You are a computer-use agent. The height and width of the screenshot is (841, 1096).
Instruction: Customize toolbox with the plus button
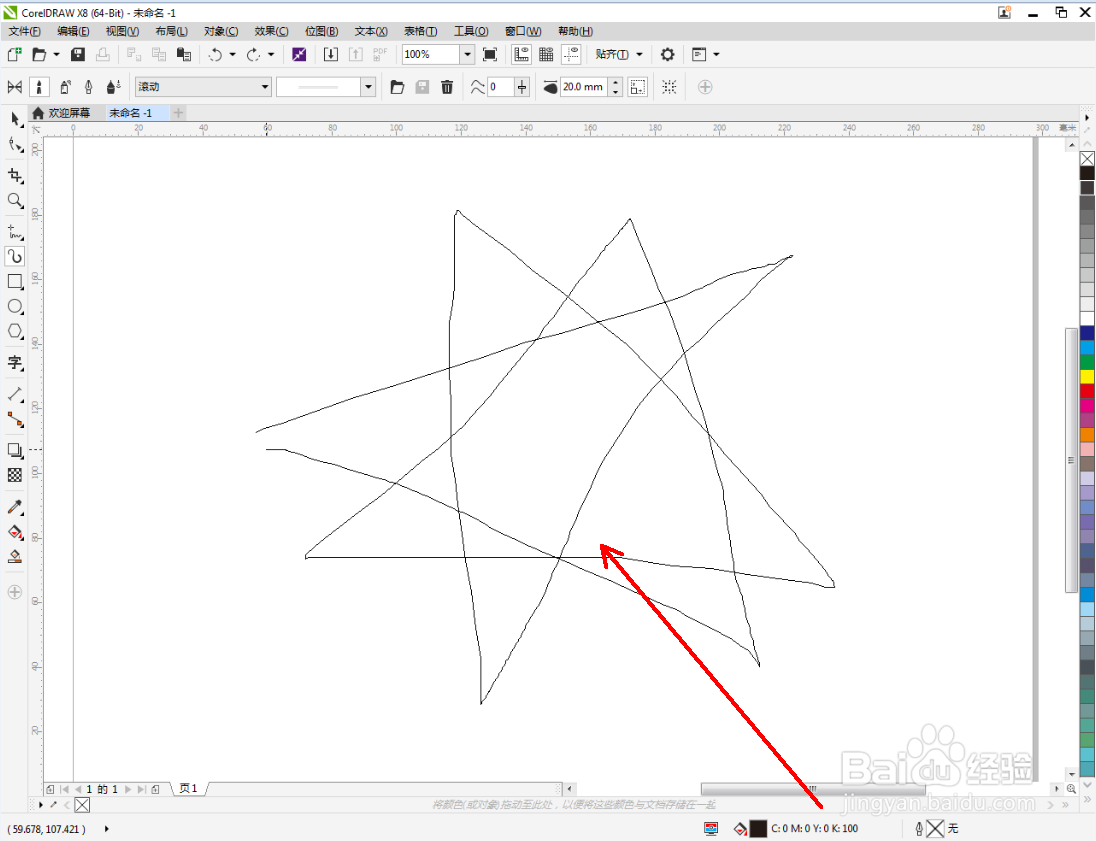coord(15,593)
